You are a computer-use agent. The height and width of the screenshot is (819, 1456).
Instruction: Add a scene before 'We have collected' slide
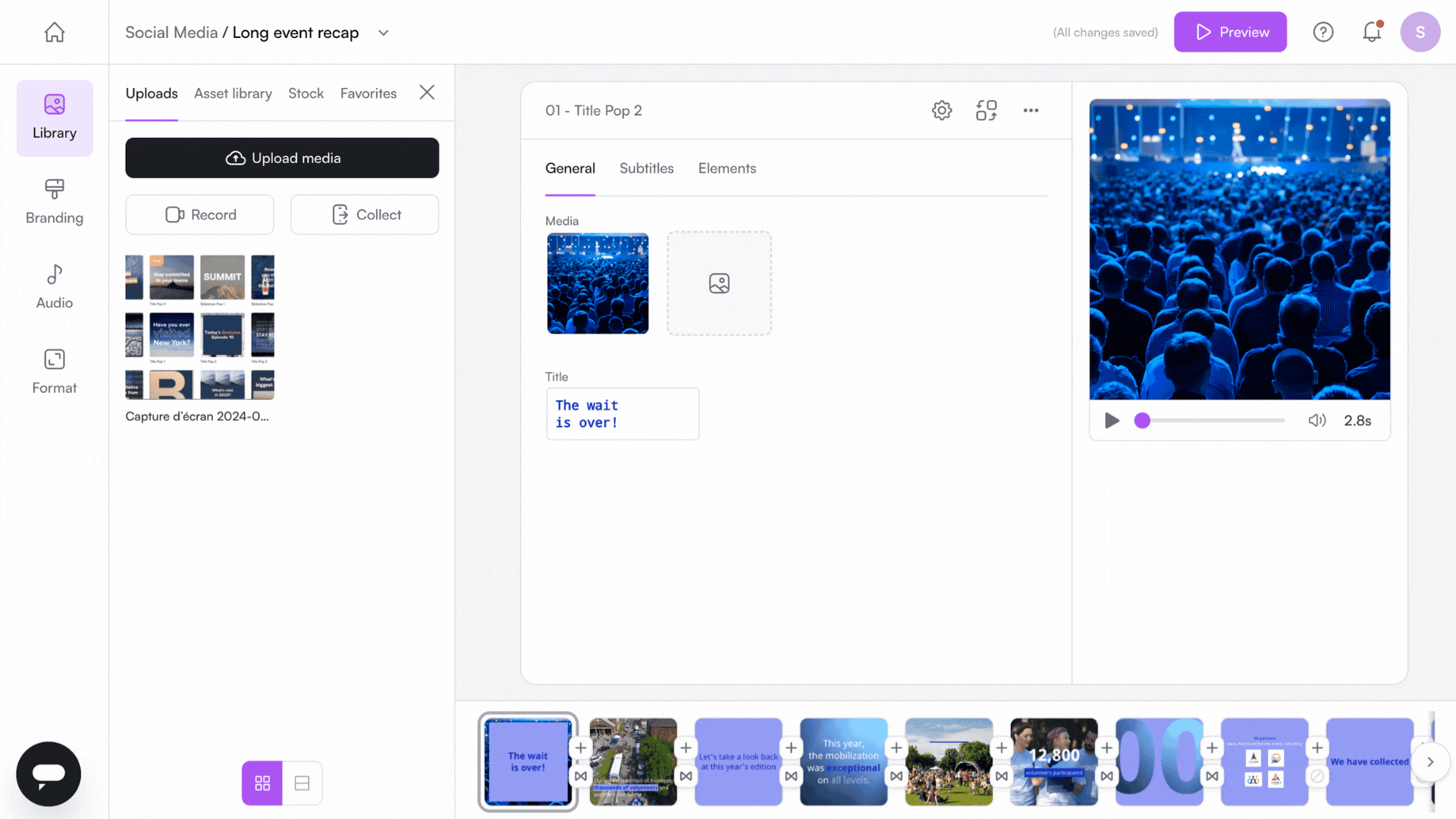pos(1317,748)
